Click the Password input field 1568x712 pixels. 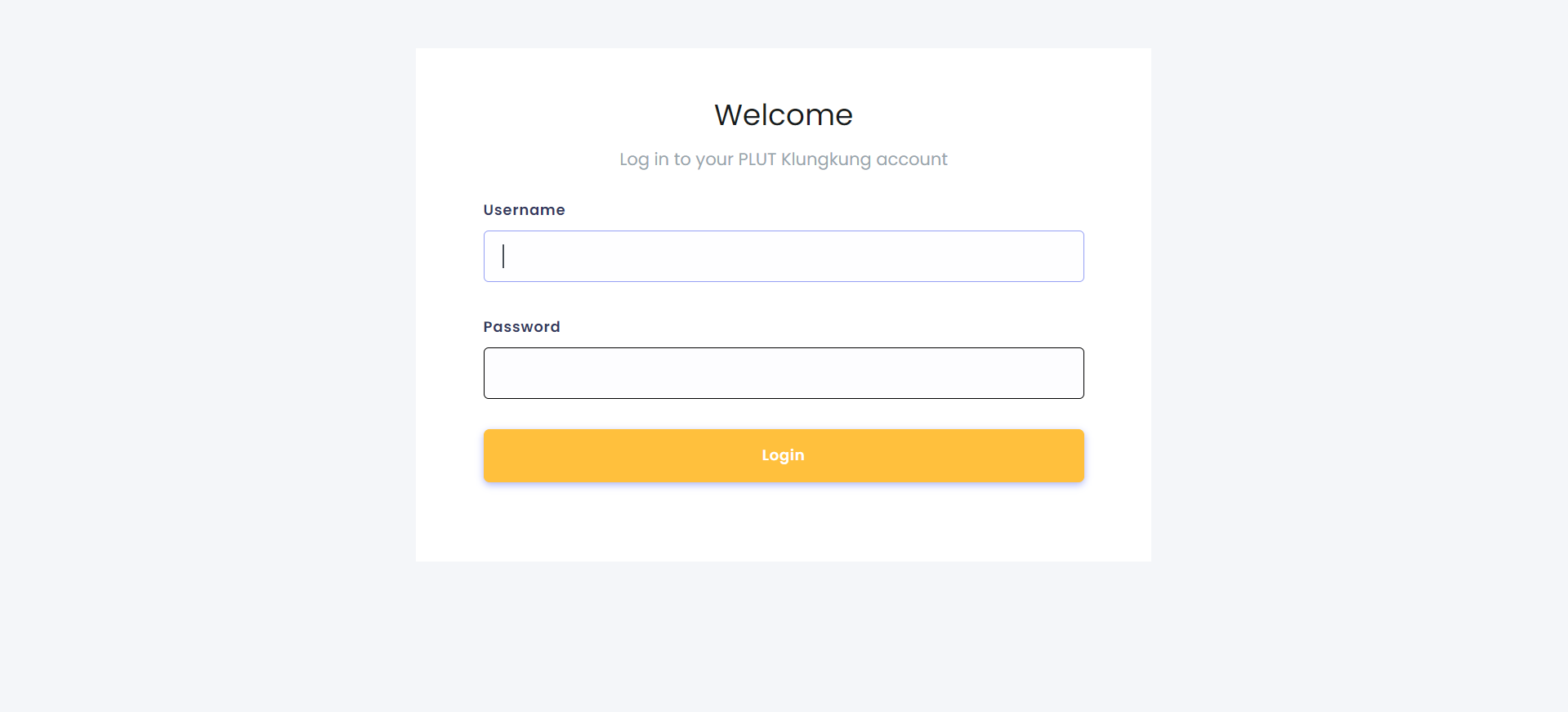[x=783, y=373]
